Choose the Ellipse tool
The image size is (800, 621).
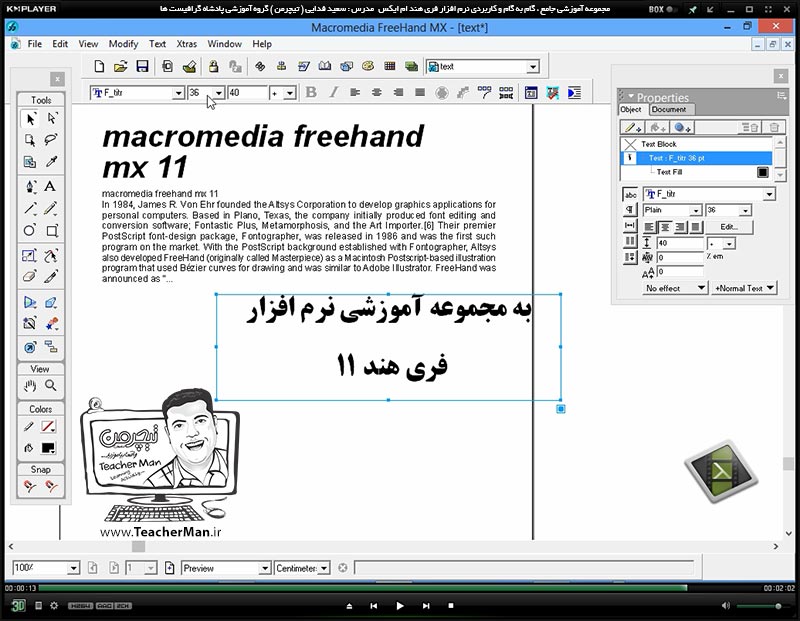30,230
